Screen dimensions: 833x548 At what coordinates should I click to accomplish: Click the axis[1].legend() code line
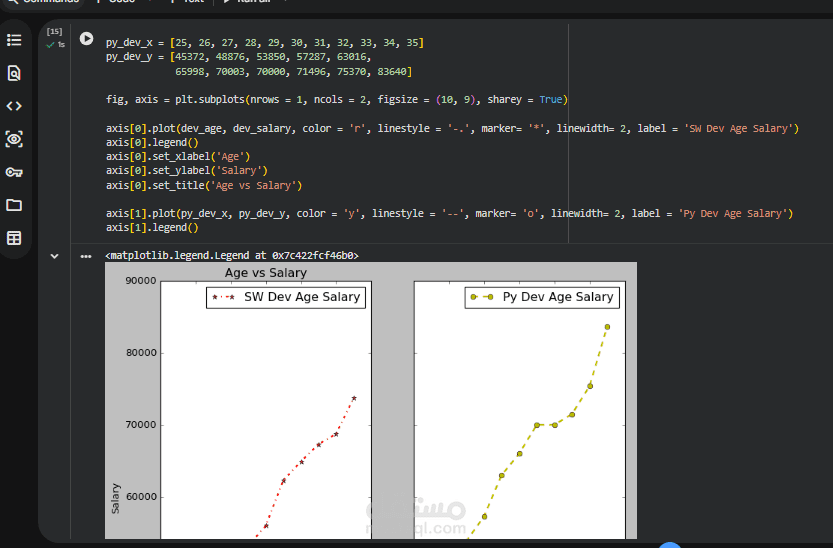[x=152, y=227]
